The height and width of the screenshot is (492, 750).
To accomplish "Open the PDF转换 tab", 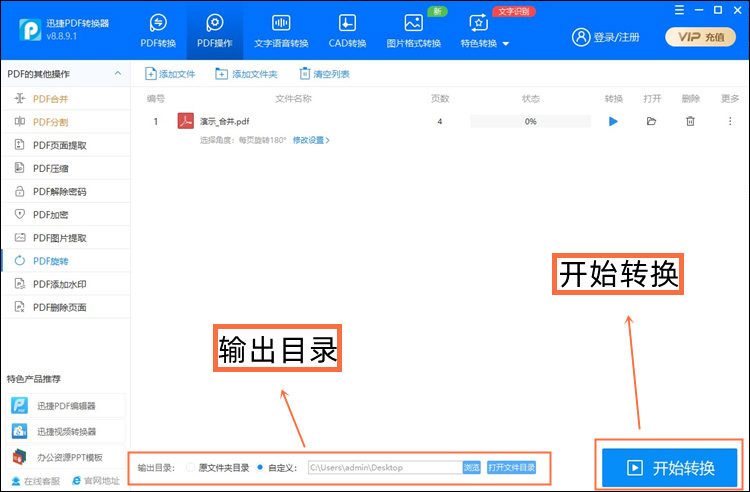I will coord(158,31).
